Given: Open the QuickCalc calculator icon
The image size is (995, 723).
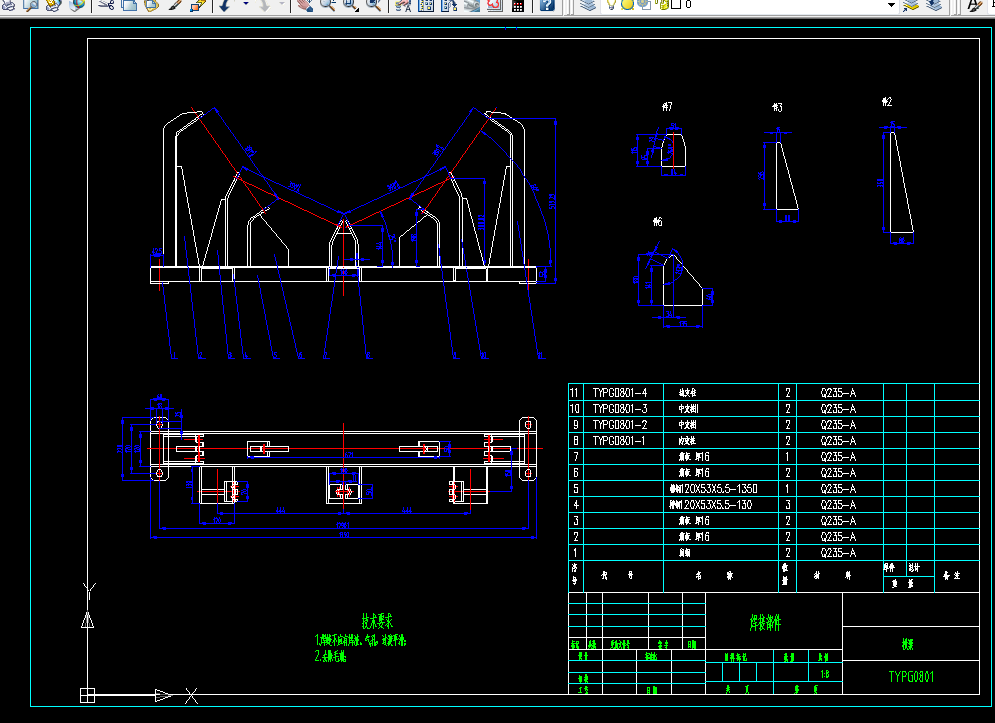Looking at the screenshot, I should 518,5.
